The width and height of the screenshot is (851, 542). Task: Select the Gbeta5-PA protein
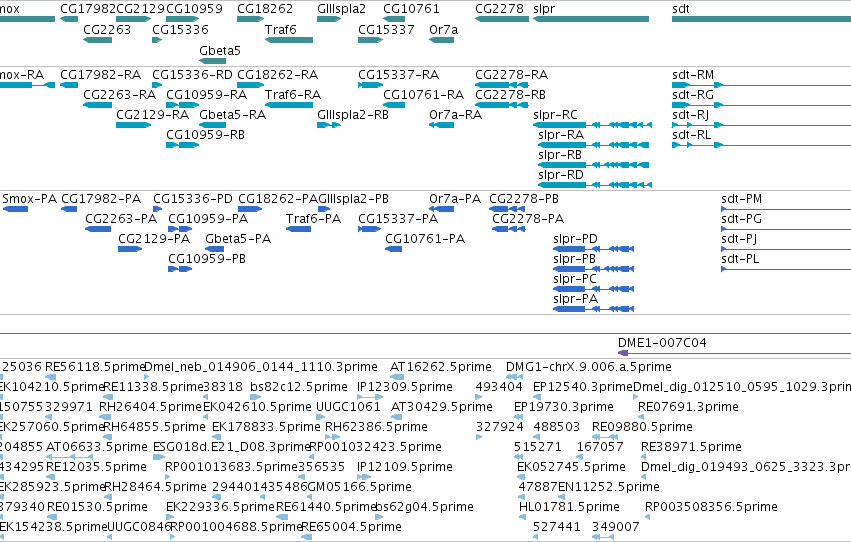(214, 249)
